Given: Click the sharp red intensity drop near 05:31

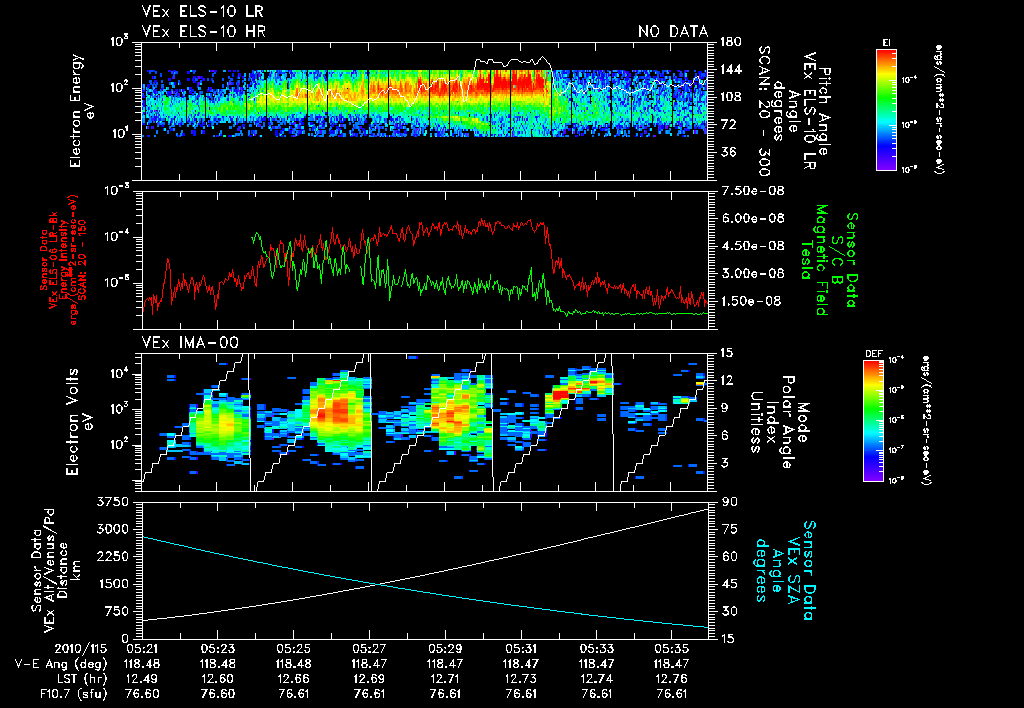Looking at the screenshot, I should click(552, 248).
